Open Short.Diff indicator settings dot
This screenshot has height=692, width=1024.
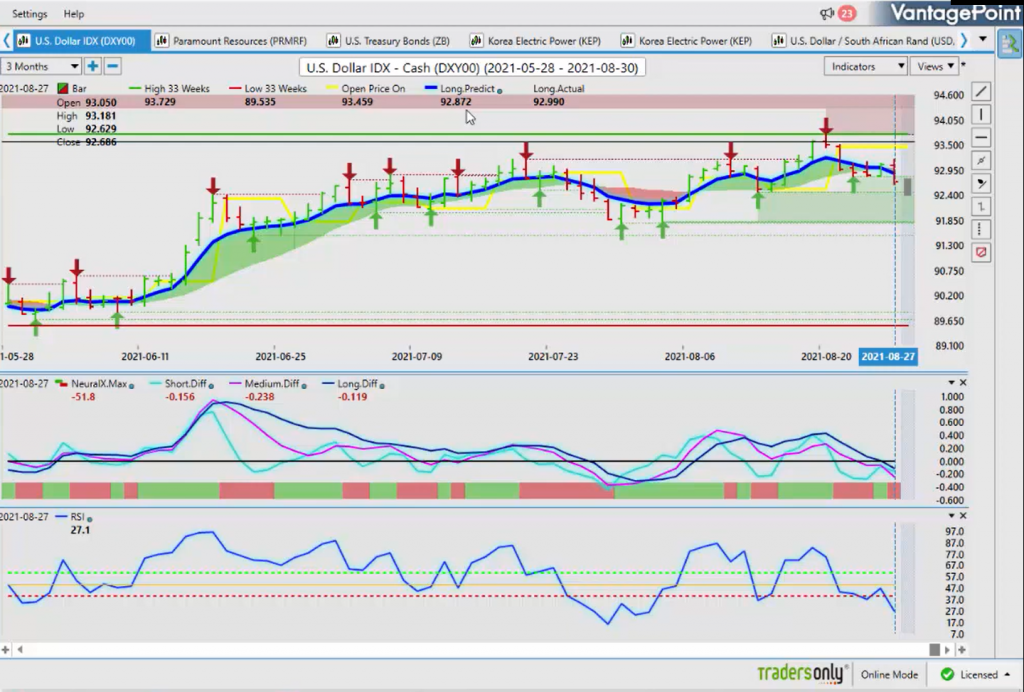tap(211, 386)
